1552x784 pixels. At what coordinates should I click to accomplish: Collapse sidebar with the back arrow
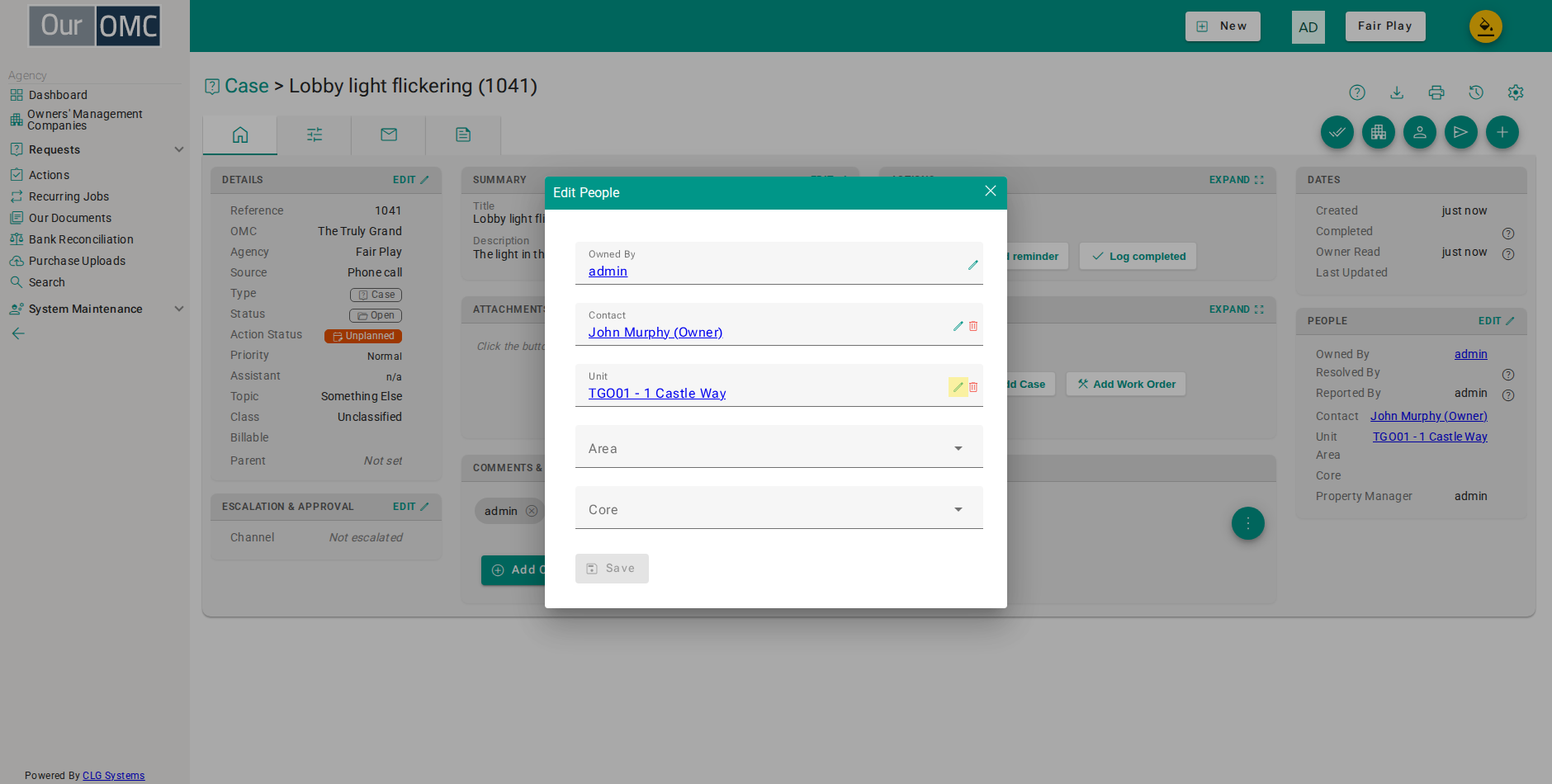(18, 333)
